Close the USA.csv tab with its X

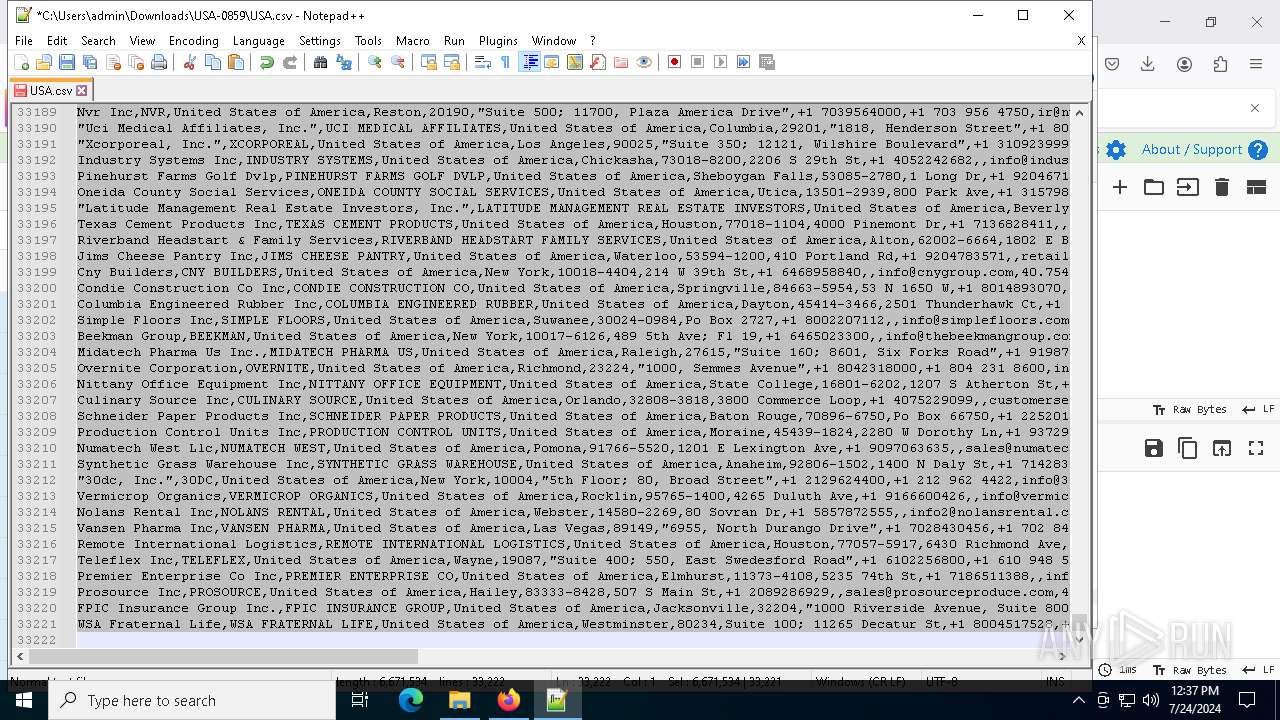click(82, 90)
